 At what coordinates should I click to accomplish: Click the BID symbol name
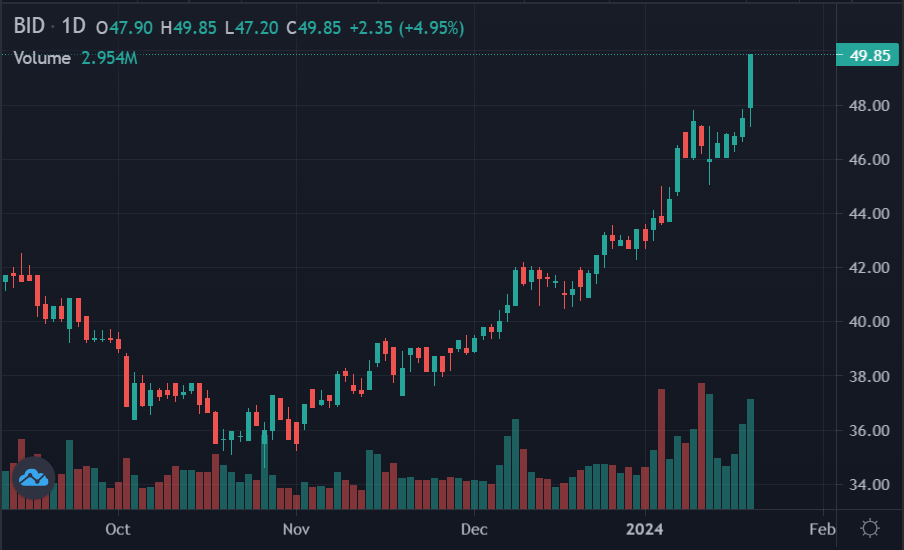tap(29, 27)
